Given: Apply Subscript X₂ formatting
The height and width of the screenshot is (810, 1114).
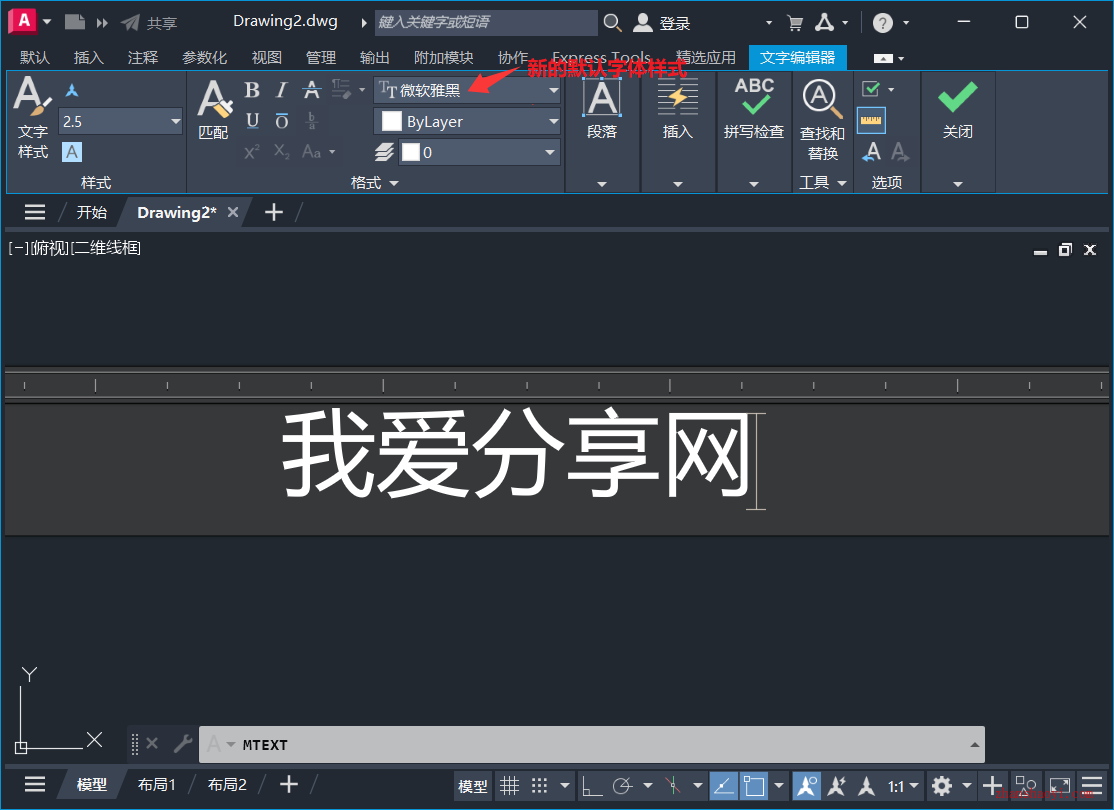Looking at the screenshot, I should pyautogui.click(x=281, y=152).
